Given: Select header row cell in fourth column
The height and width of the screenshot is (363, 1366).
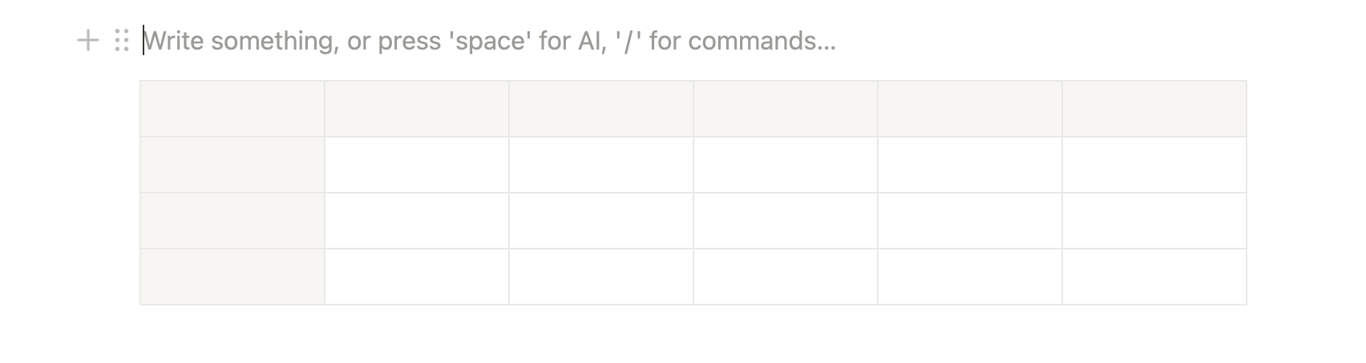Looking at the screenshot, I should point(785,109).
